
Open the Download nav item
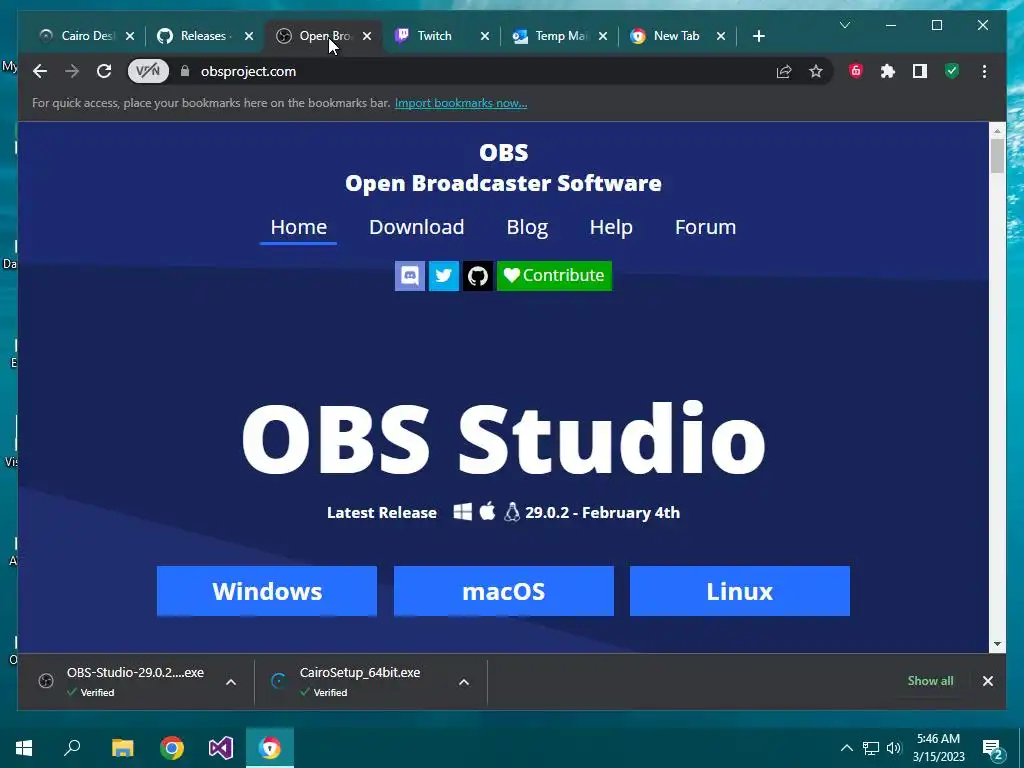[x=417, y=227]
